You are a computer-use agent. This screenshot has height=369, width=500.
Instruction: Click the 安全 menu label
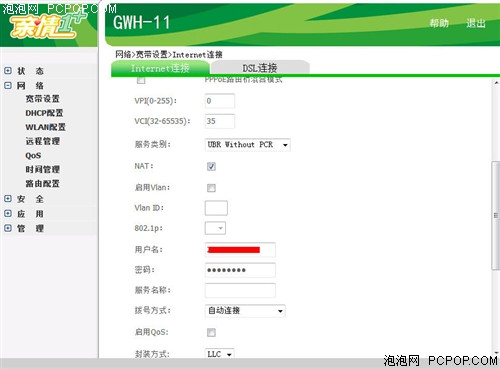30,199
